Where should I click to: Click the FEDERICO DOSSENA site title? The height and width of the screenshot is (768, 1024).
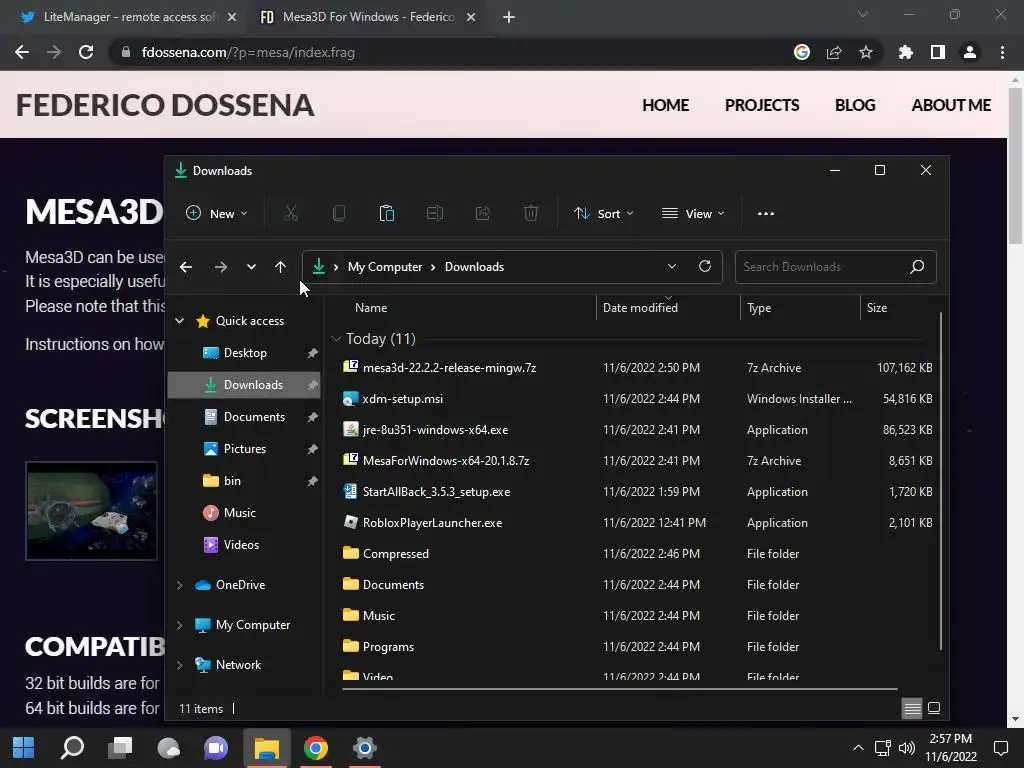pyautogui.click(x=165, y=105)
